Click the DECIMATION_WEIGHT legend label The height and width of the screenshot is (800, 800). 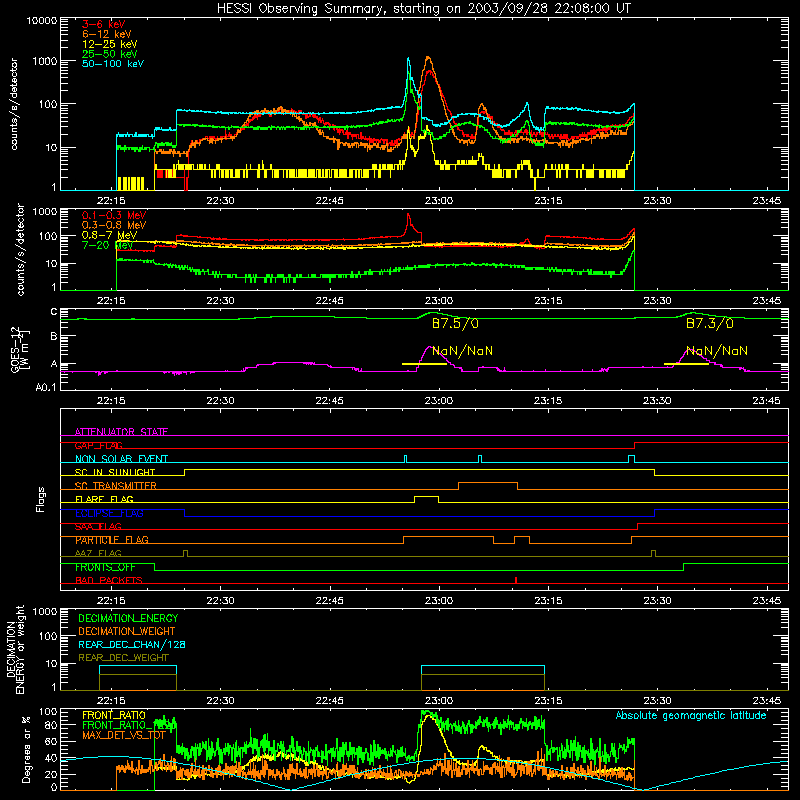pyautogui.click(x=127, y=632)
